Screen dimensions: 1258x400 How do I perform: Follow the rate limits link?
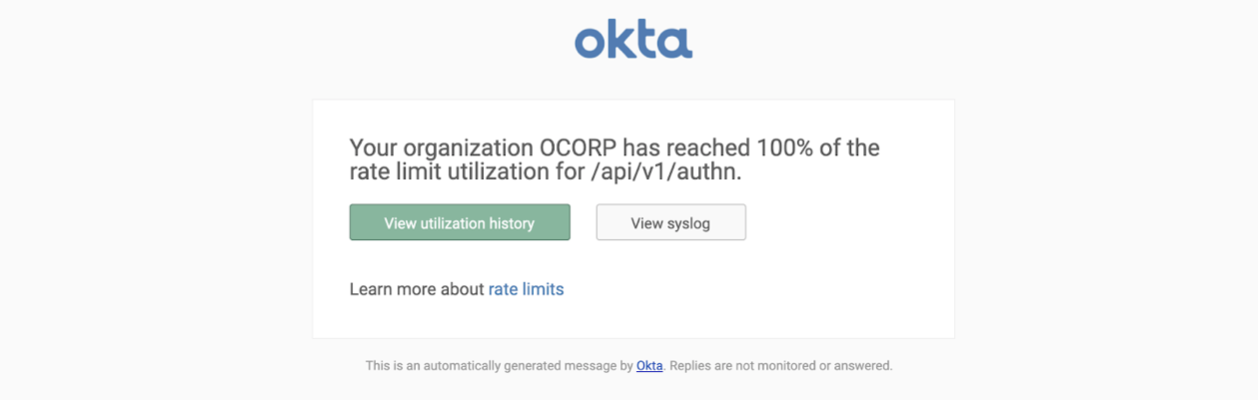(x=526, y=289)
